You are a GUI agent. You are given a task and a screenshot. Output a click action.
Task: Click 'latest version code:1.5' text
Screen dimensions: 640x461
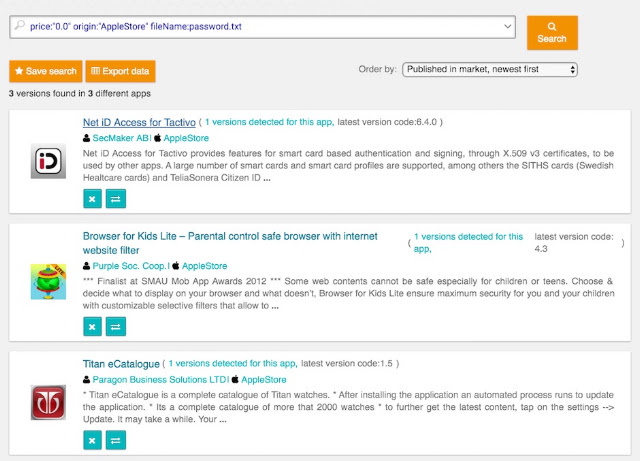(x=347, y=363)
